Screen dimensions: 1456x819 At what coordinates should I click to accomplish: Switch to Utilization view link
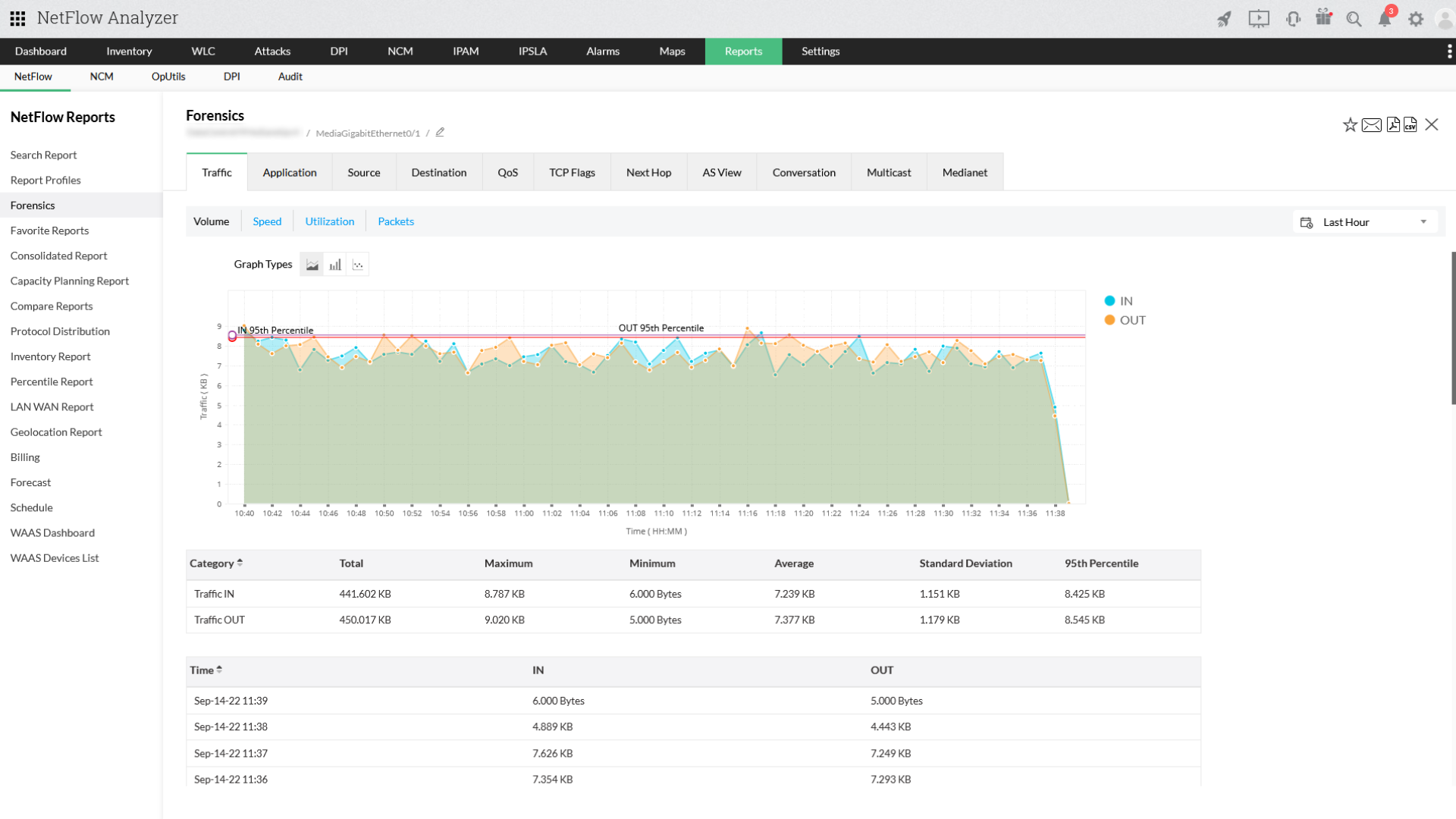tap(330, 221)
